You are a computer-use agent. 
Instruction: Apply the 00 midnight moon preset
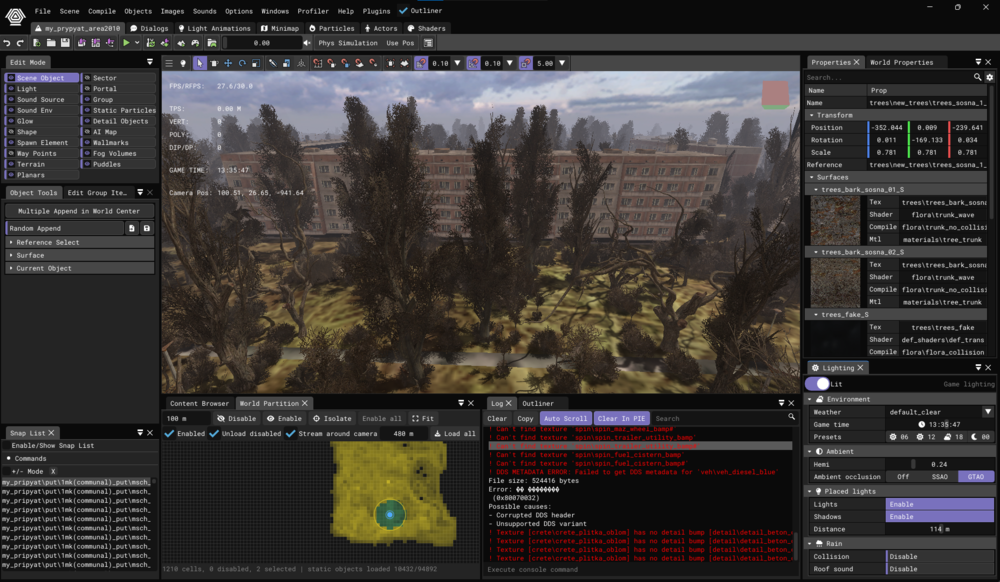(981, 437)
